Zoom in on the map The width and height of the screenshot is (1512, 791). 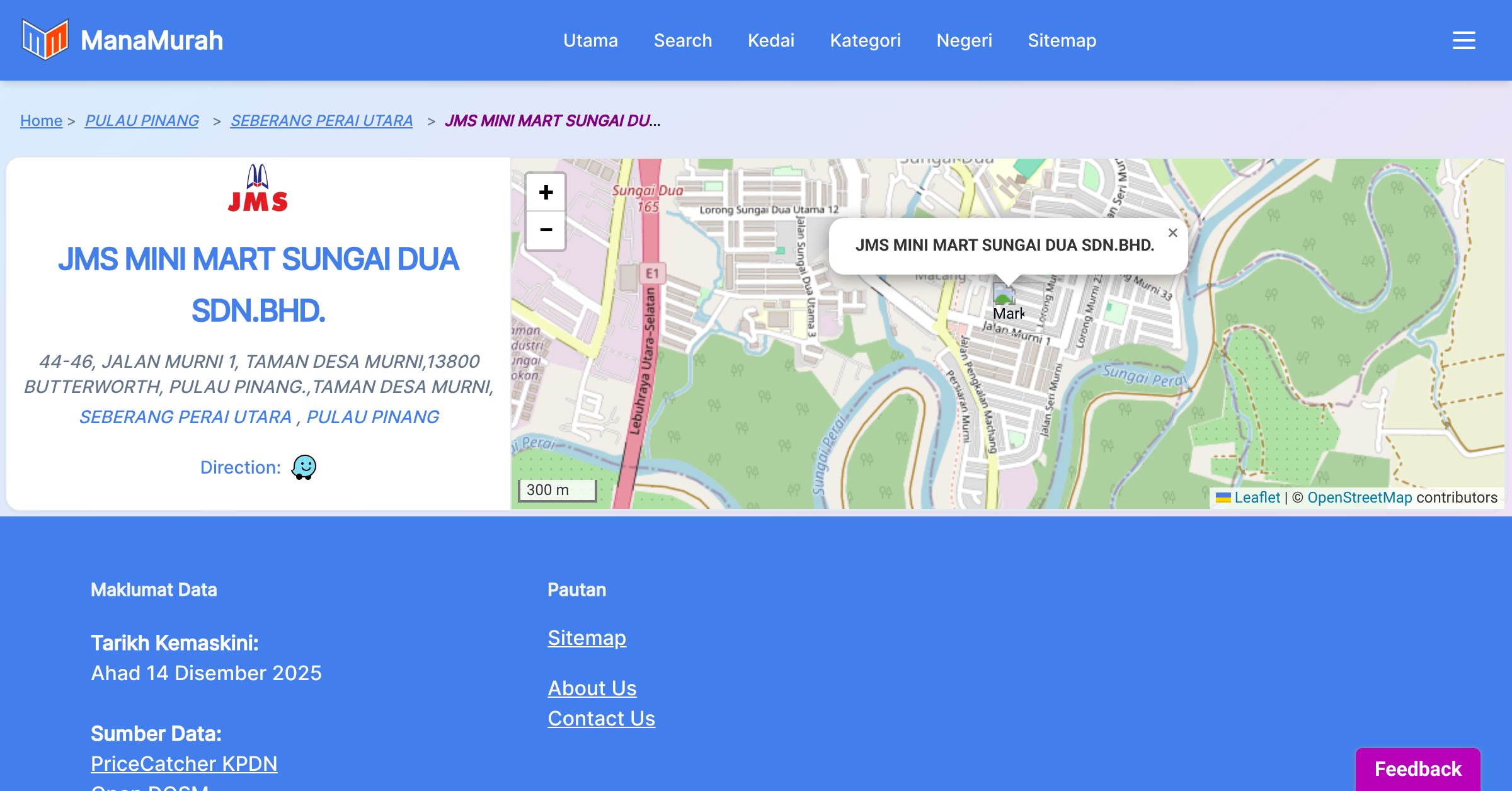[x=546, y=193]
